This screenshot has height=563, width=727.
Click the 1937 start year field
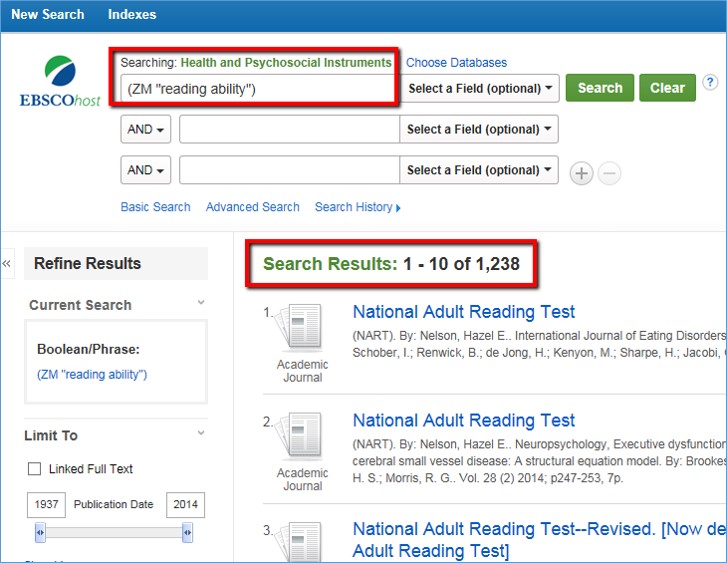coord(46,505)
